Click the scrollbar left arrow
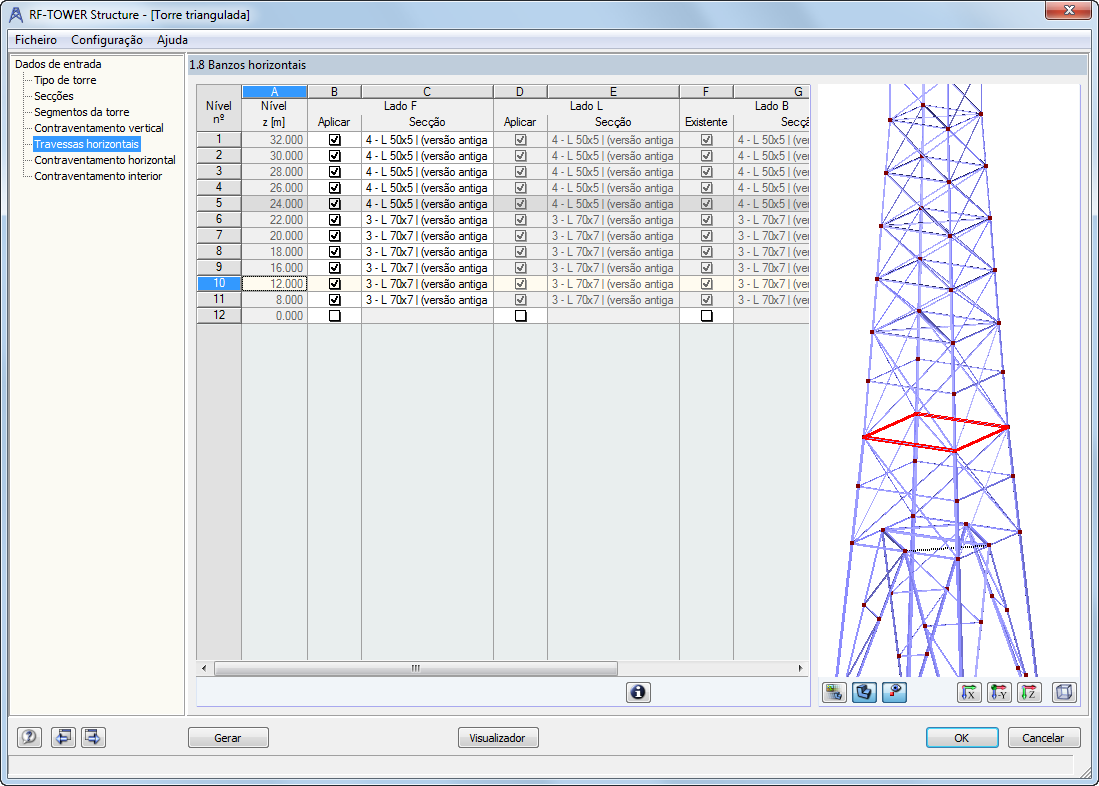 click(204, 668)
